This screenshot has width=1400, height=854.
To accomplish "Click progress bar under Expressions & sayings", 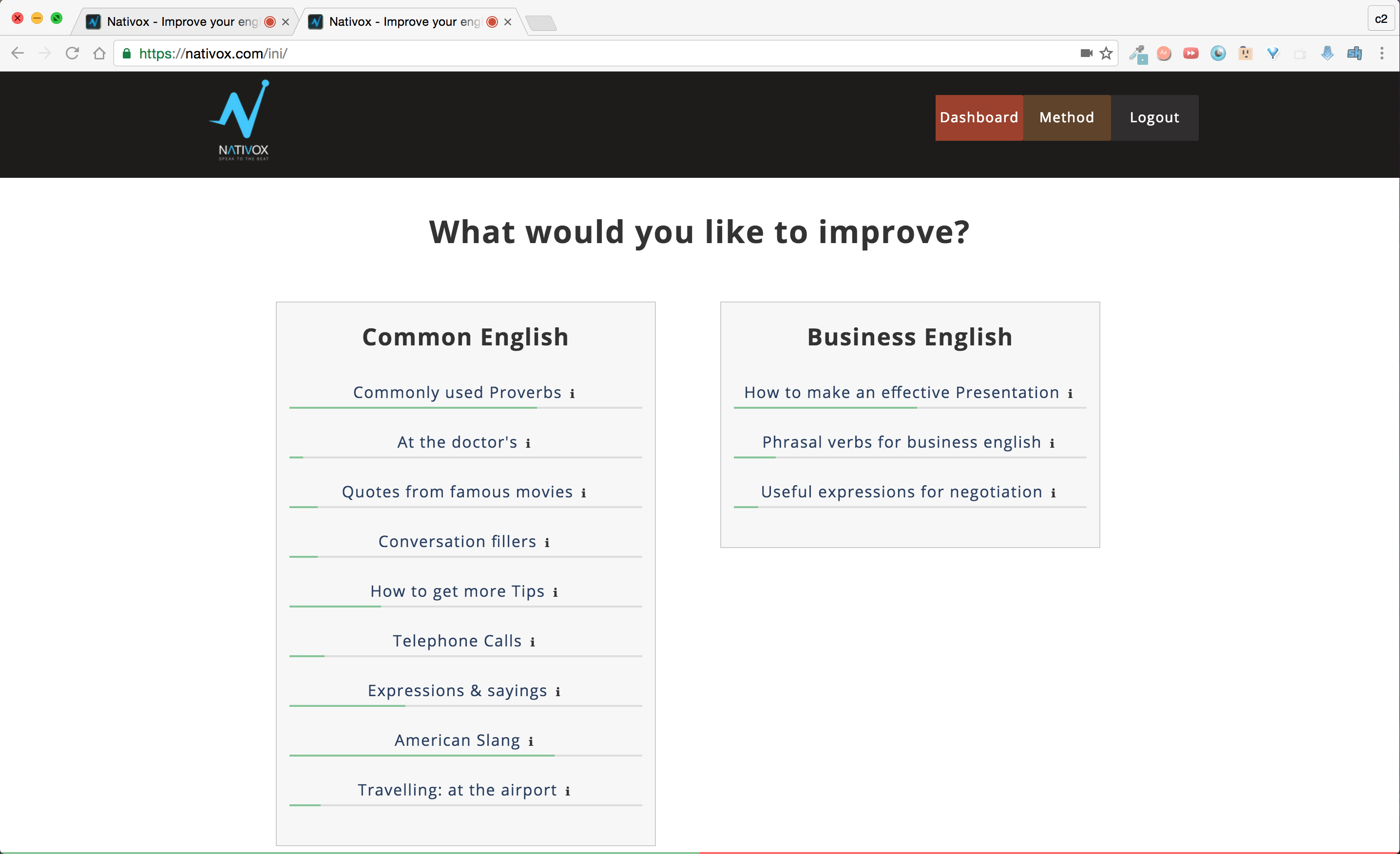I will point(465,706).
